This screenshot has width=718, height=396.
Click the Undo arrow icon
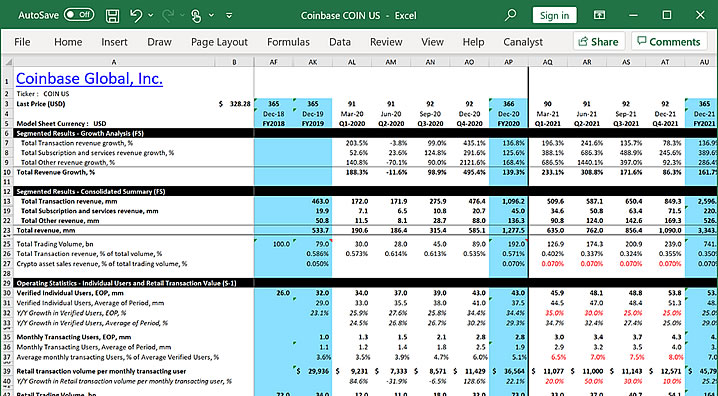pyautogui.click(x=136, y=16)
